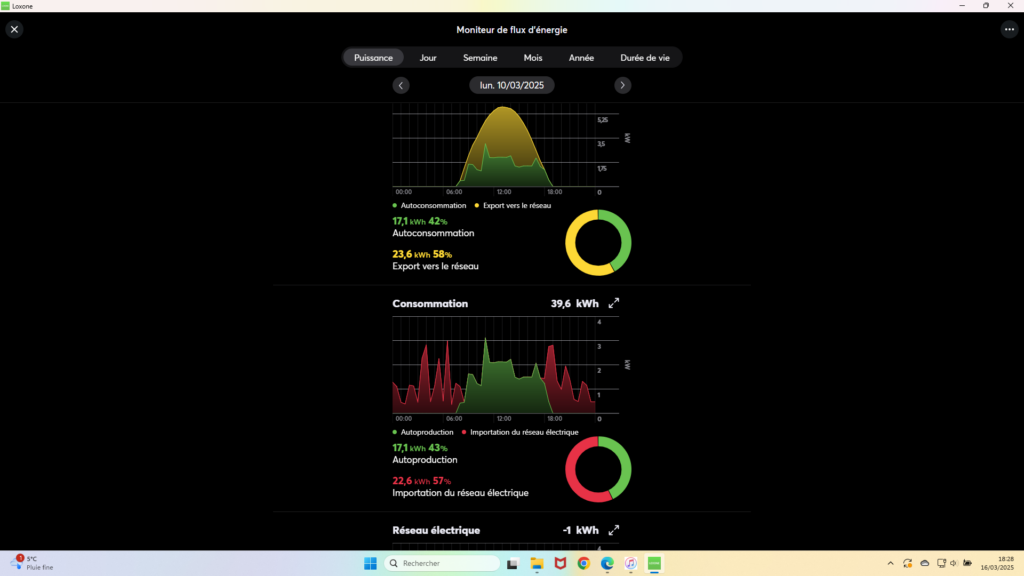Click the green Loxone taskbar icon

click(655, 564)
